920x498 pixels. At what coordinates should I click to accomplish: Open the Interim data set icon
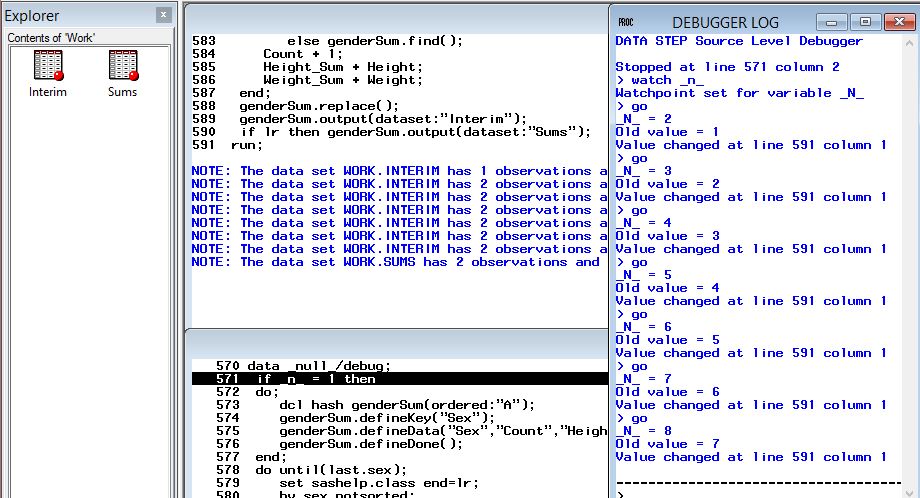(x=48, y=67)
